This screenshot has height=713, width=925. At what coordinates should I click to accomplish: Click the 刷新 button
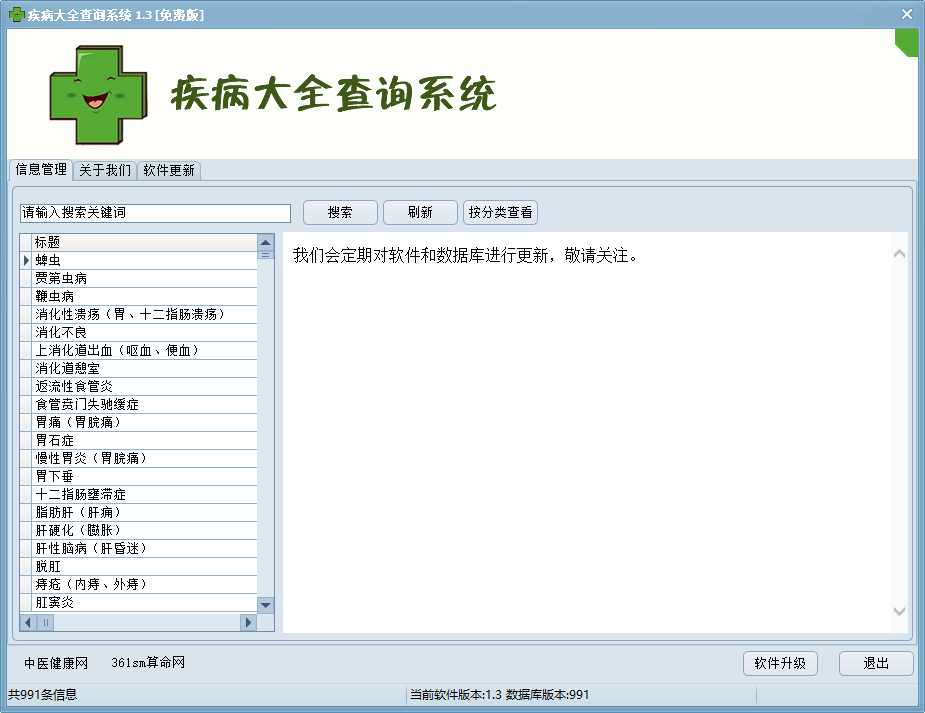[x=420, y=213]
